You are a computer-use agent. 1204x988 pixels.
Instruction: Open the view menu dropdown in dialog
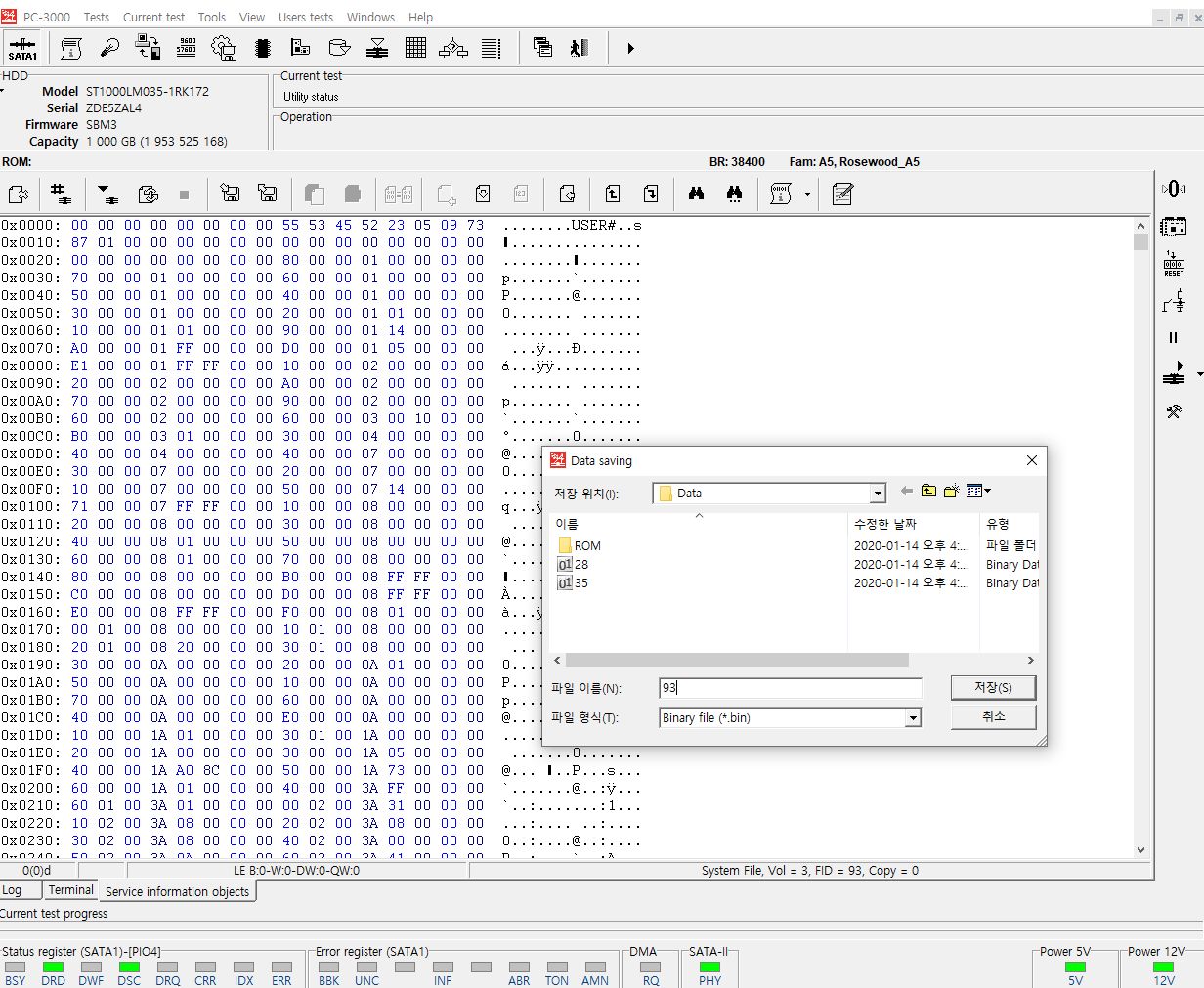click(978, 492)
